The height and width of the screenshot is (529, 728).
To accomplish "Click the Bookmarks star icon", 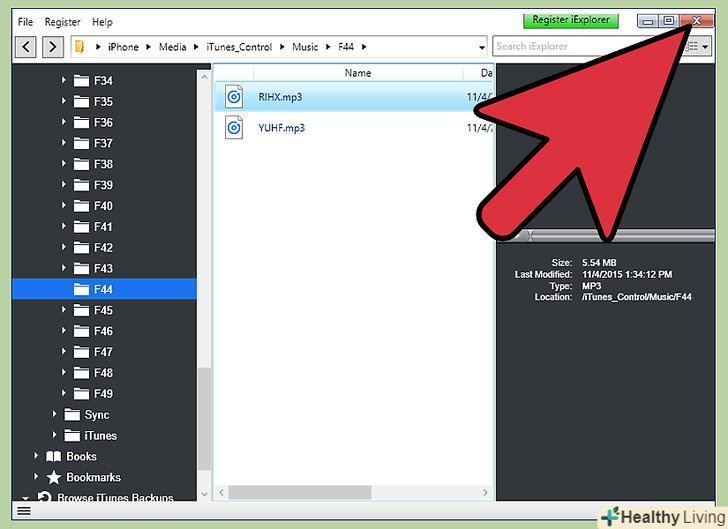I will point(54,477).
